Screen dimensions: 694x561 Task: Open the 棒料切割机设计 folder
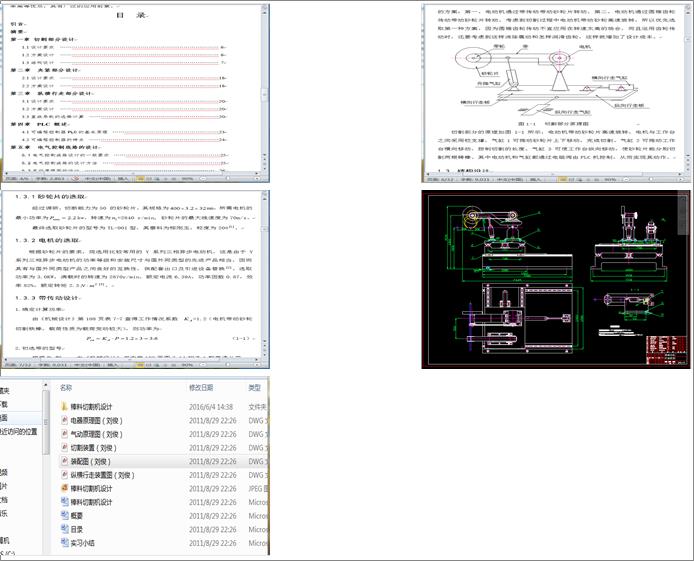91,407
